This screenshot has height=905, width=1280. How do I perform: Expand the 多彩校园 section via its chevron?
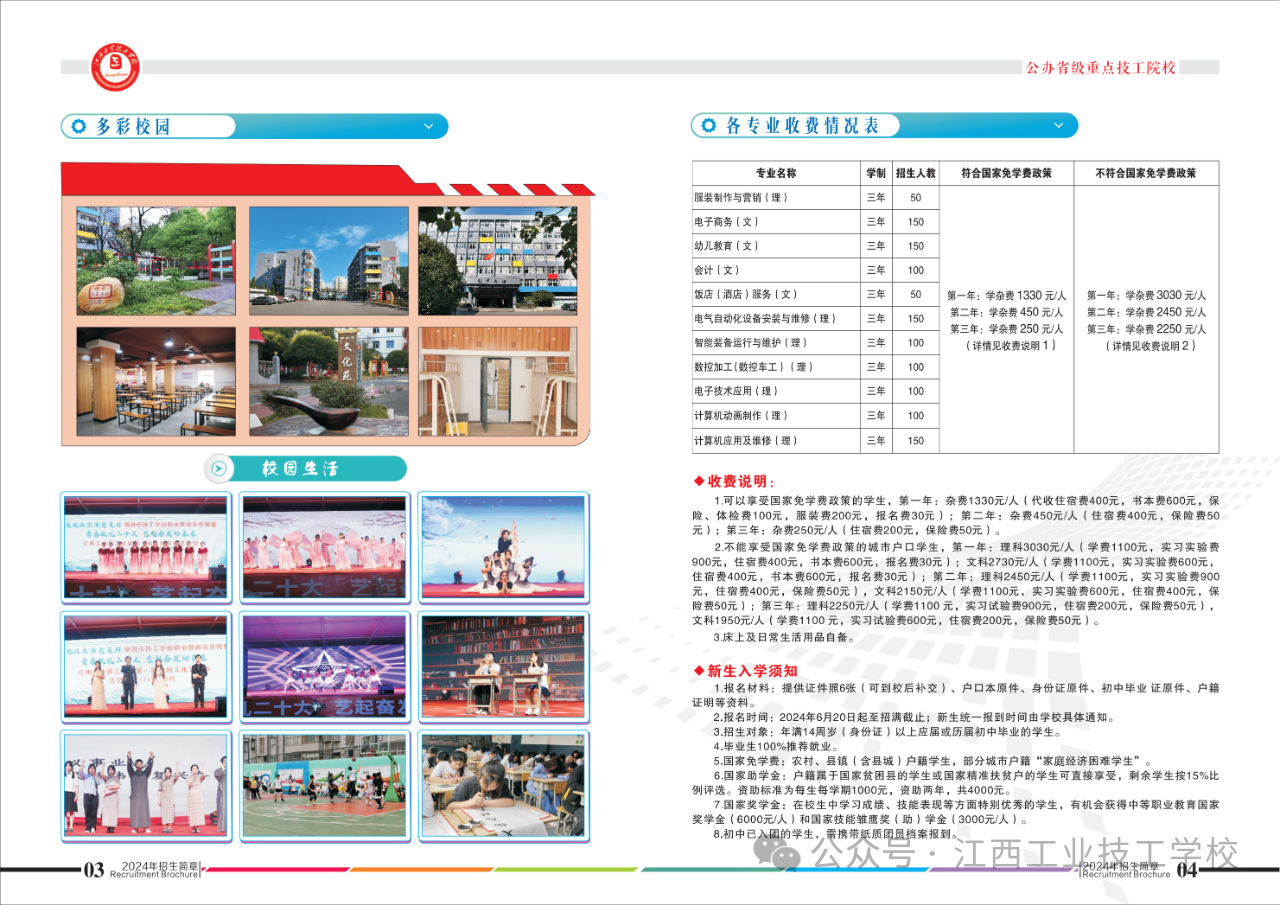coord(428,126)
